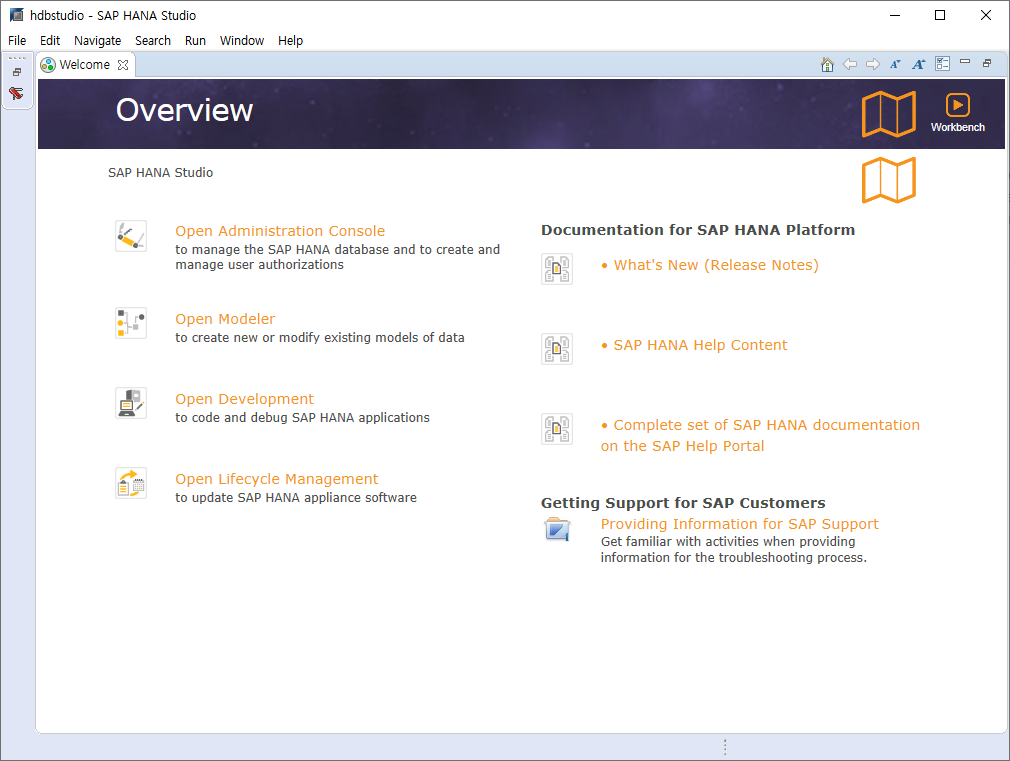The width and height of the screenshot is (1010, 761).
Task: Open the Run menu
Action: 195,41
